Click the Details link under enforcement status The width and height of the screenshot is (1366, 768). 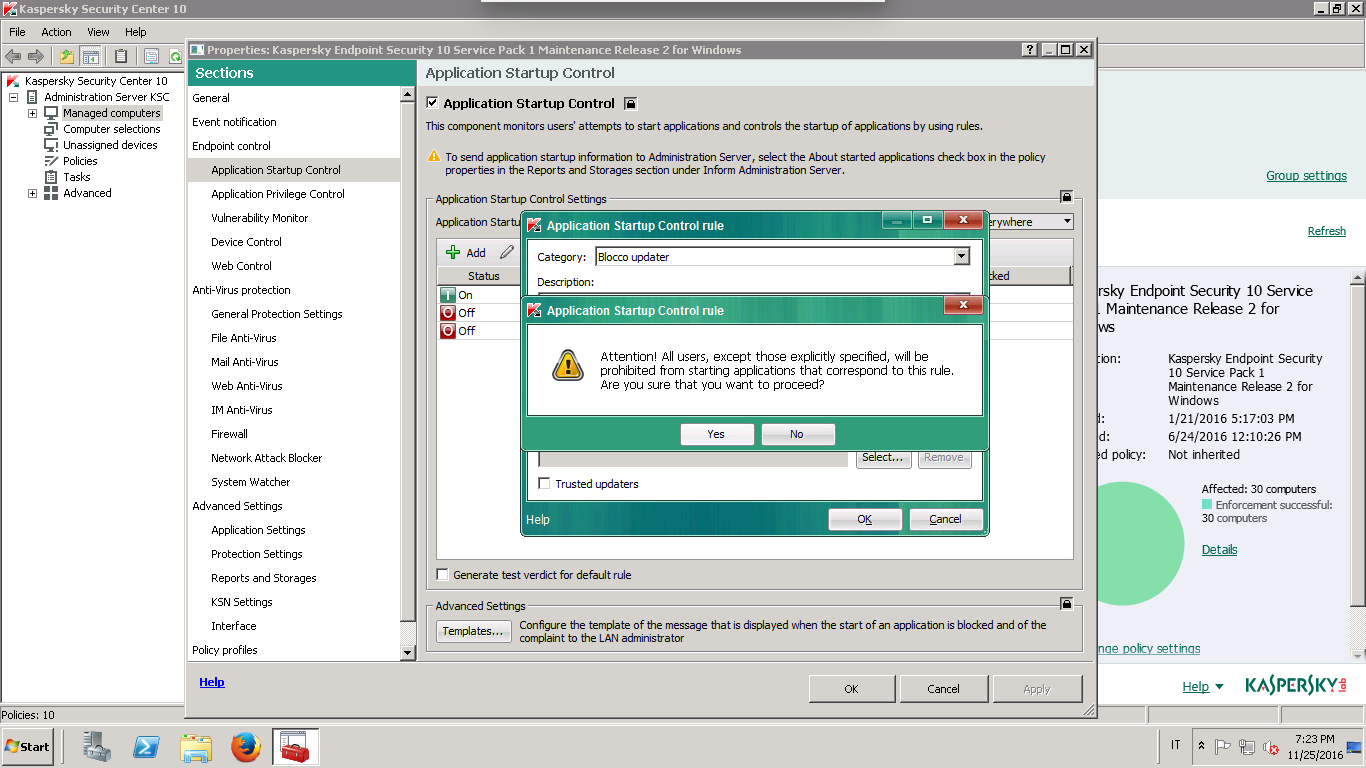1220,550
